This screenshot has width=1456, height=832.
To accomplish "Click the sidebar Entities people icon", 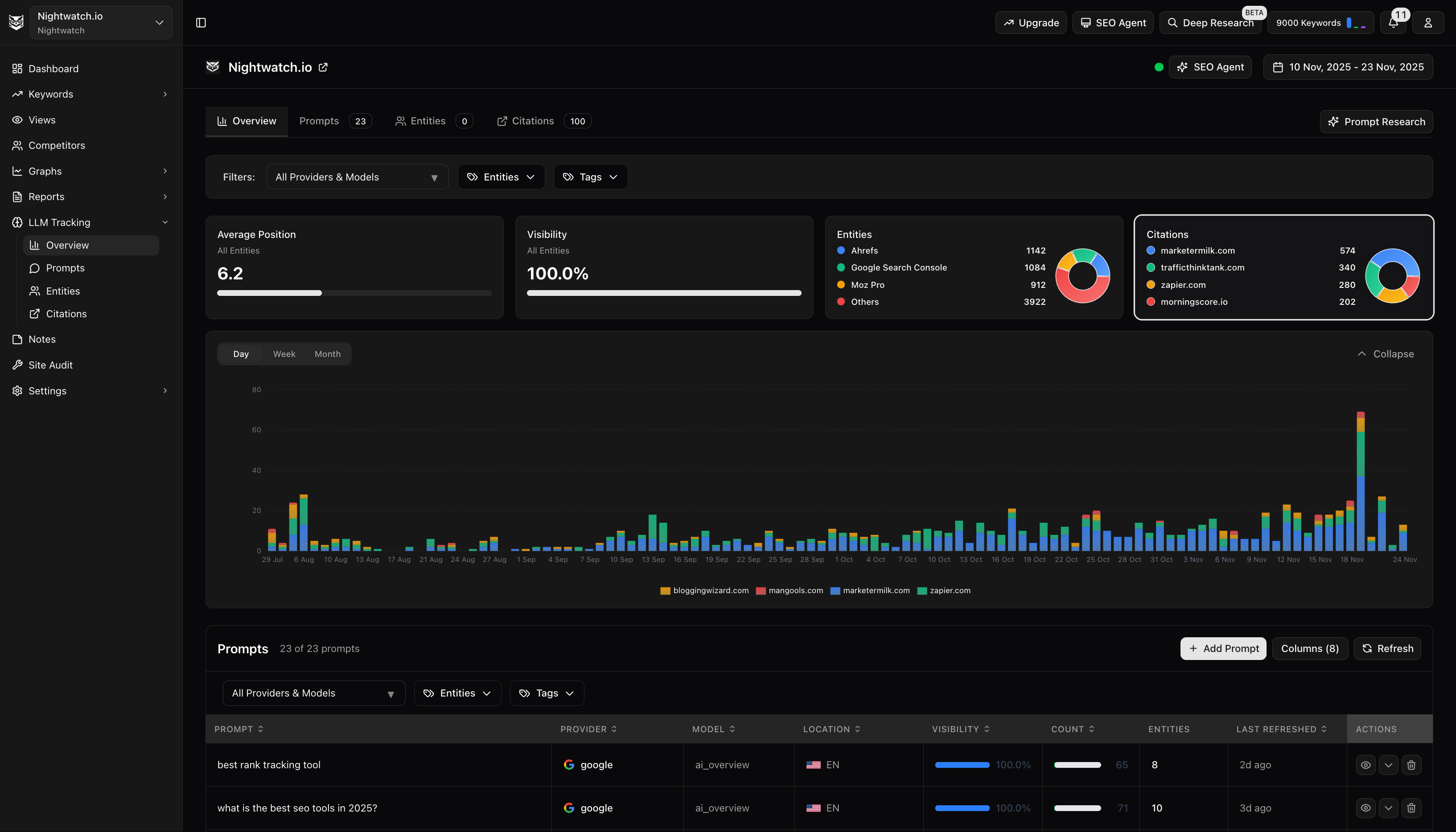I will pyautogui.click(x=34, y=291).
